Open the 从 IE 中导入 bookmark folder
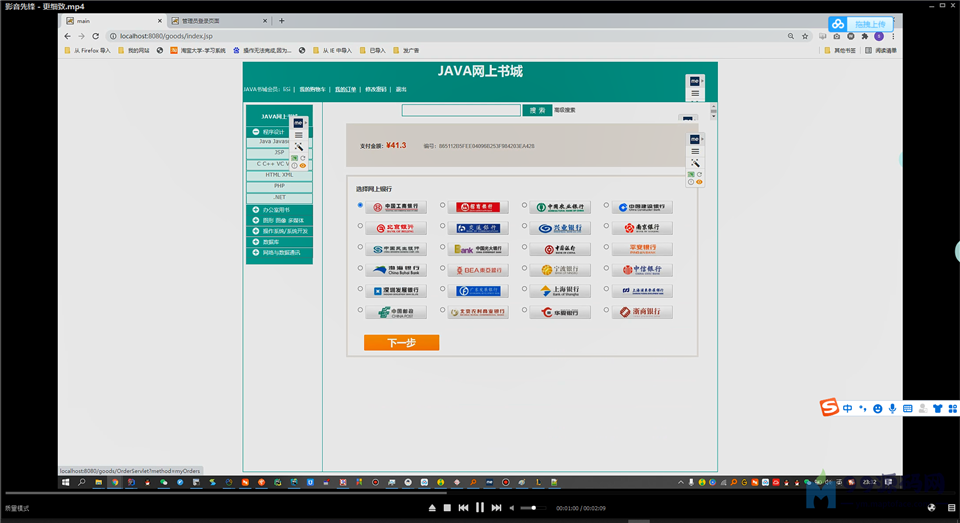Image resolution: width=960 pixels, height=523 pixels. click(332, 50)
